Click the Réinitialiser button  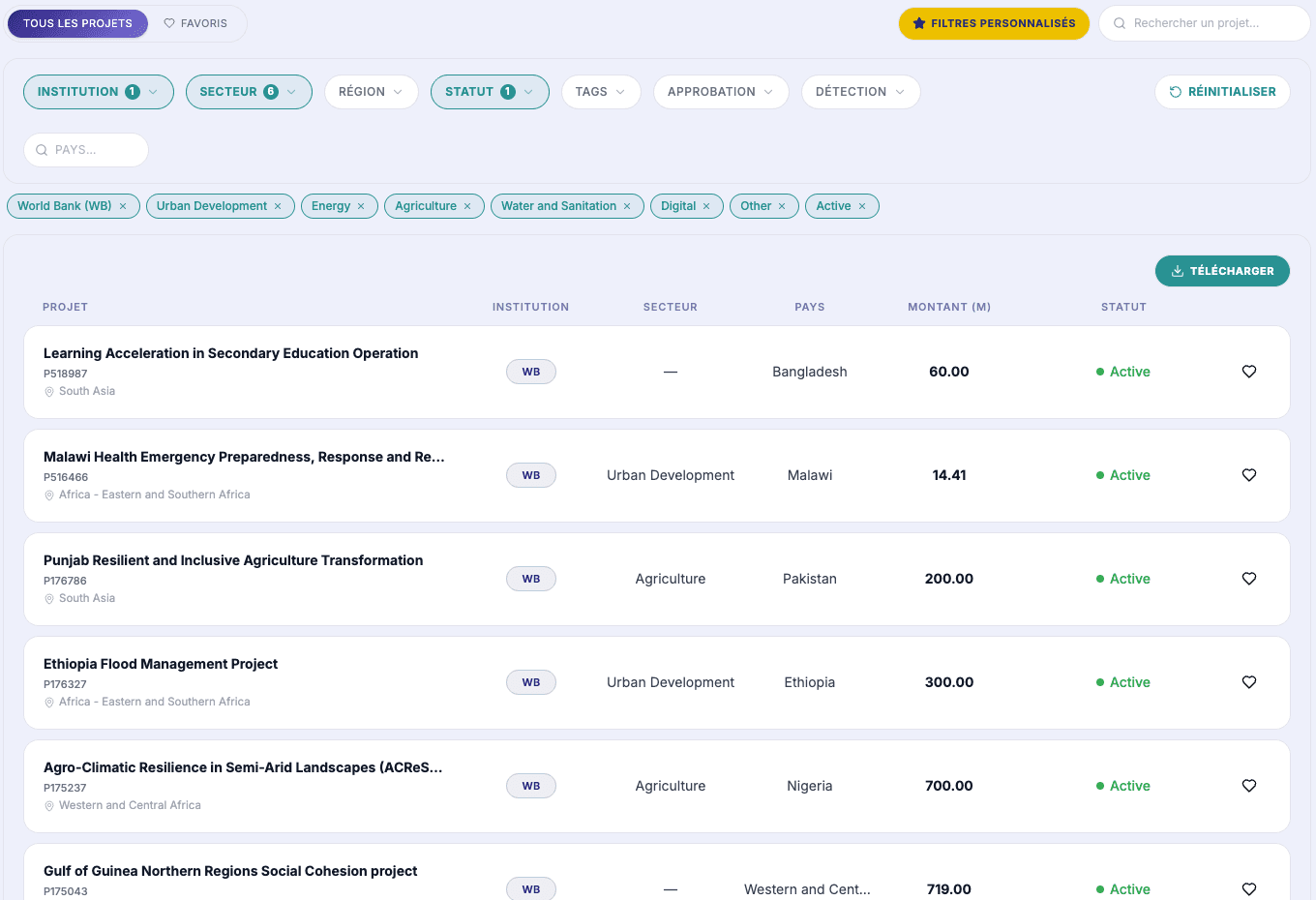click(1222, 92)
